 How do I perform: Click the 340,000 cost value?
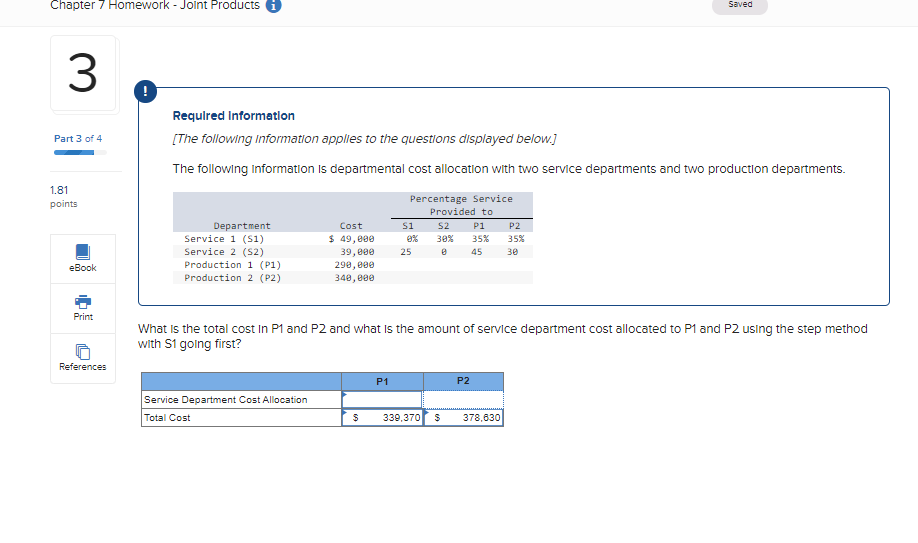pyautogui.click(x=354, y=278)
